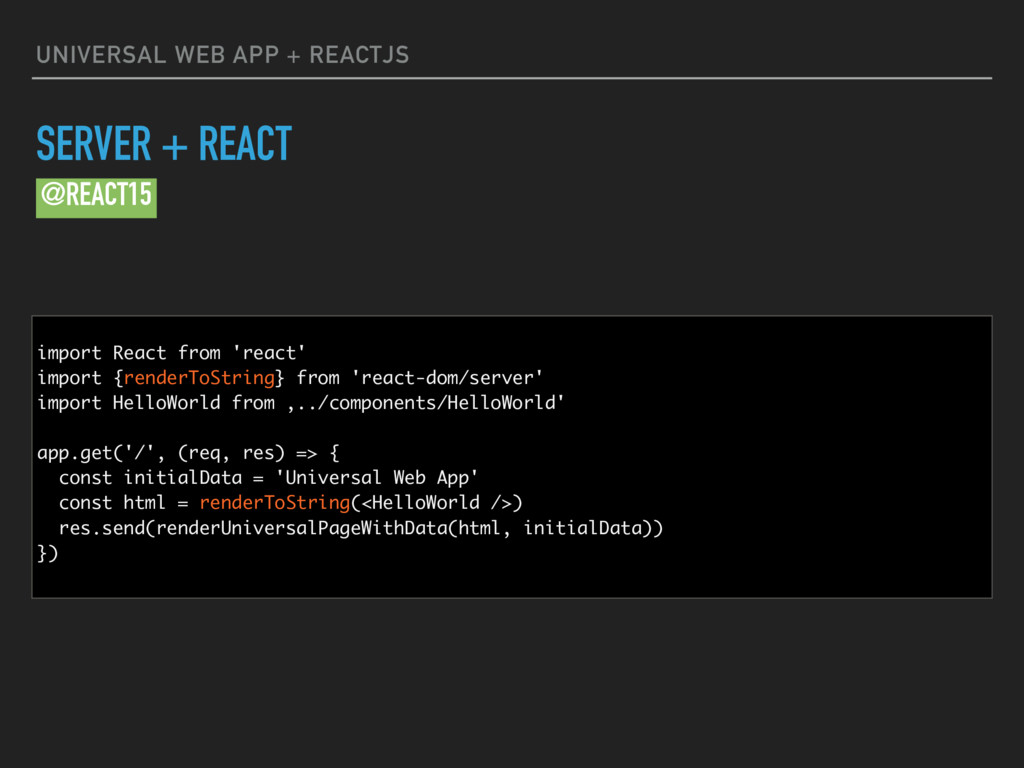The width and height of the screenshot is (1024, 768).
Task: Click the 'const initialData' code line
Action: (268, 478)
